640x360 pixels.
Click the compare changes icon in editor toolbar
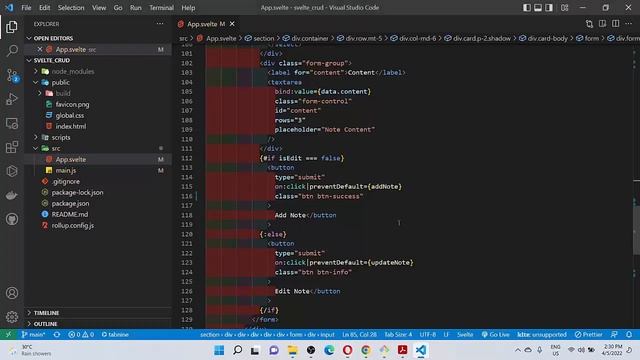(x=589, y=24)
